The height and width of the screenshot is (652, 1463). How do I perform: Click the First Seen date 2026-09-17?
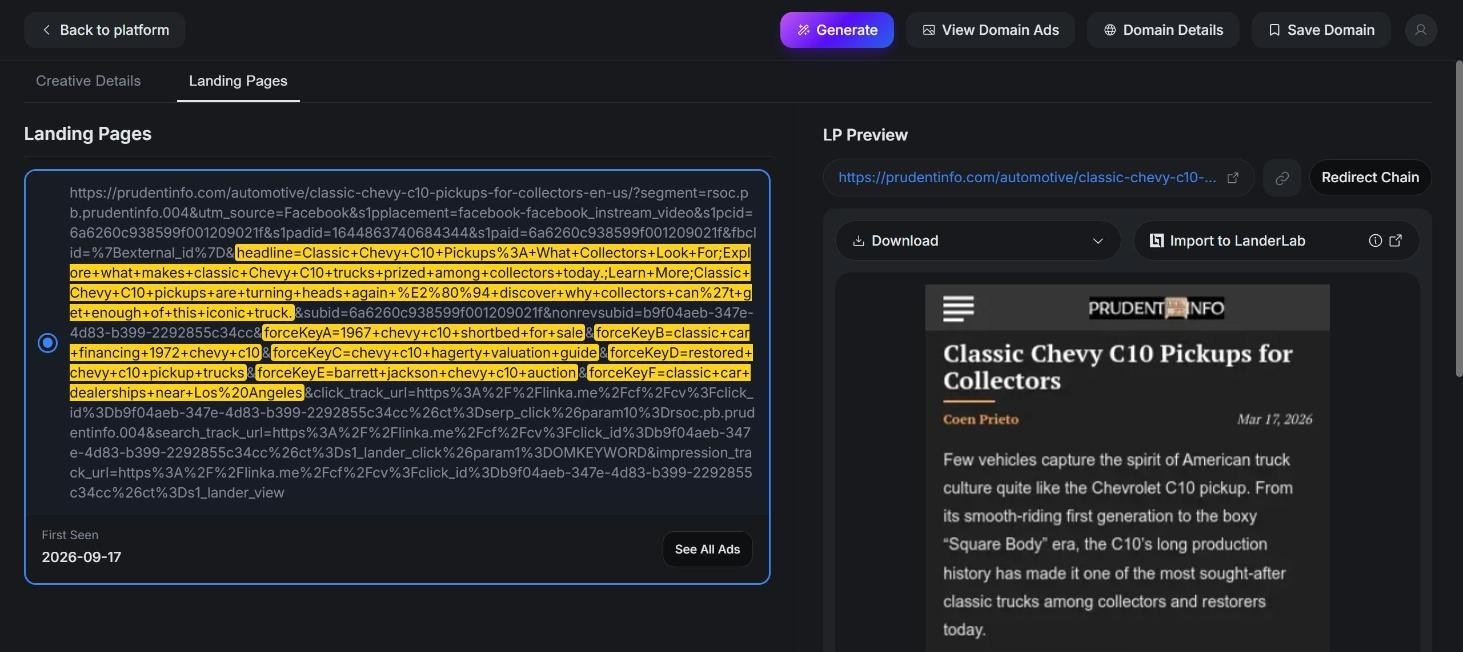point(81,557)
